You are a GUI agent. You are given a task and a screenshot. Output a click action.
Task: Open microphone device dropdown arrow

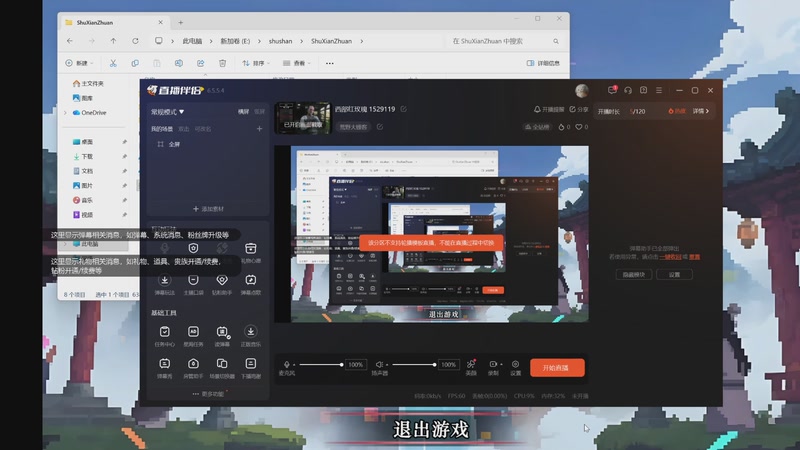[294, 365]
